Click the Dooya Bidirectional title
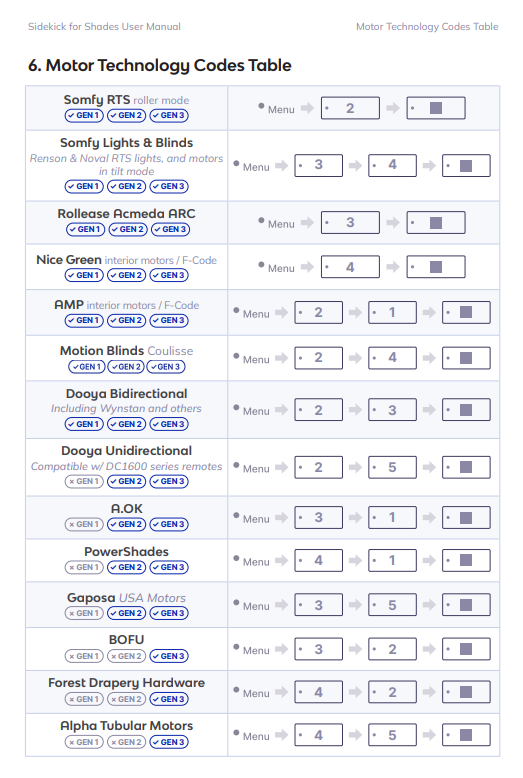 point(127,393)
